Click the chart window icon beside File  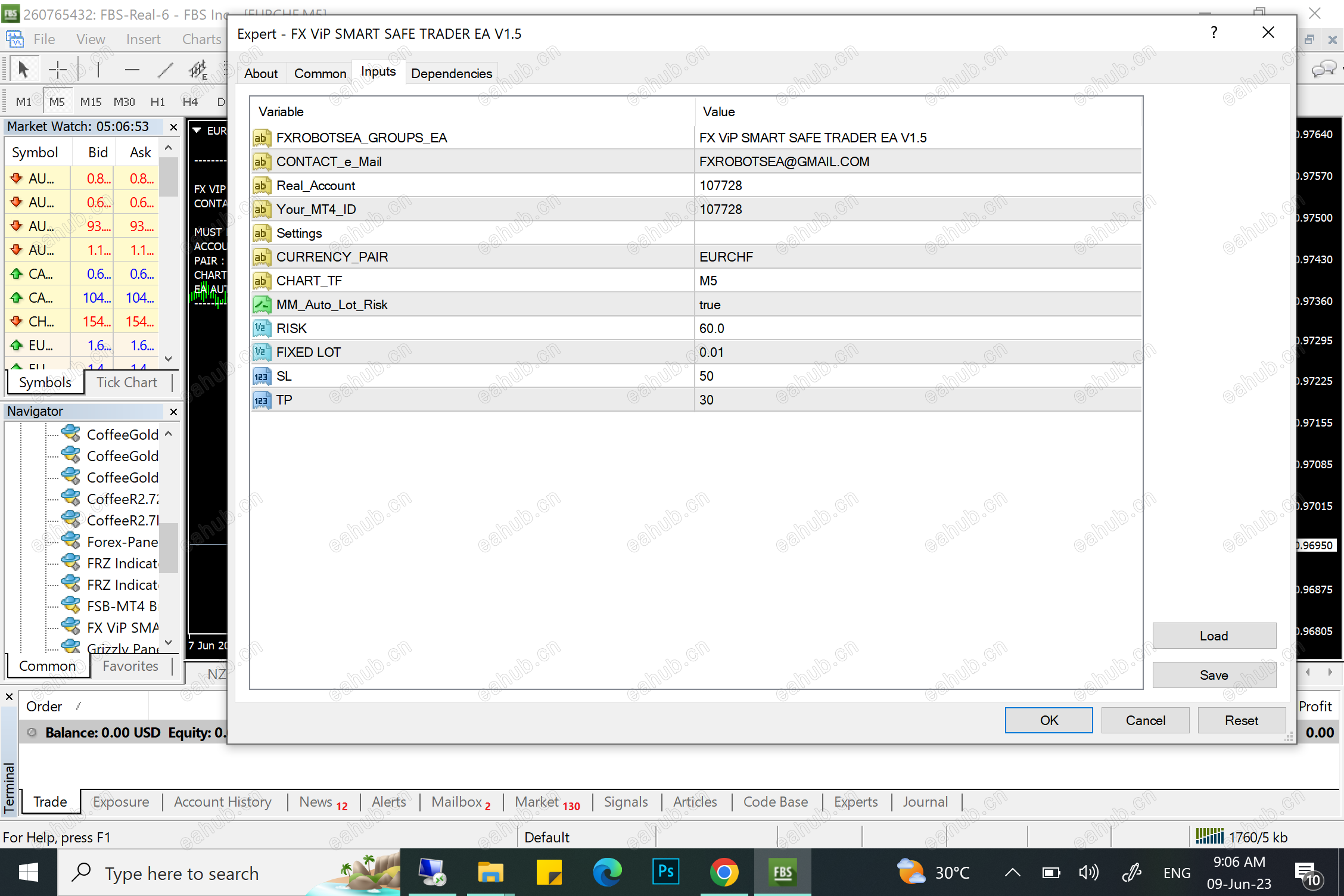[x=14, y=39]
